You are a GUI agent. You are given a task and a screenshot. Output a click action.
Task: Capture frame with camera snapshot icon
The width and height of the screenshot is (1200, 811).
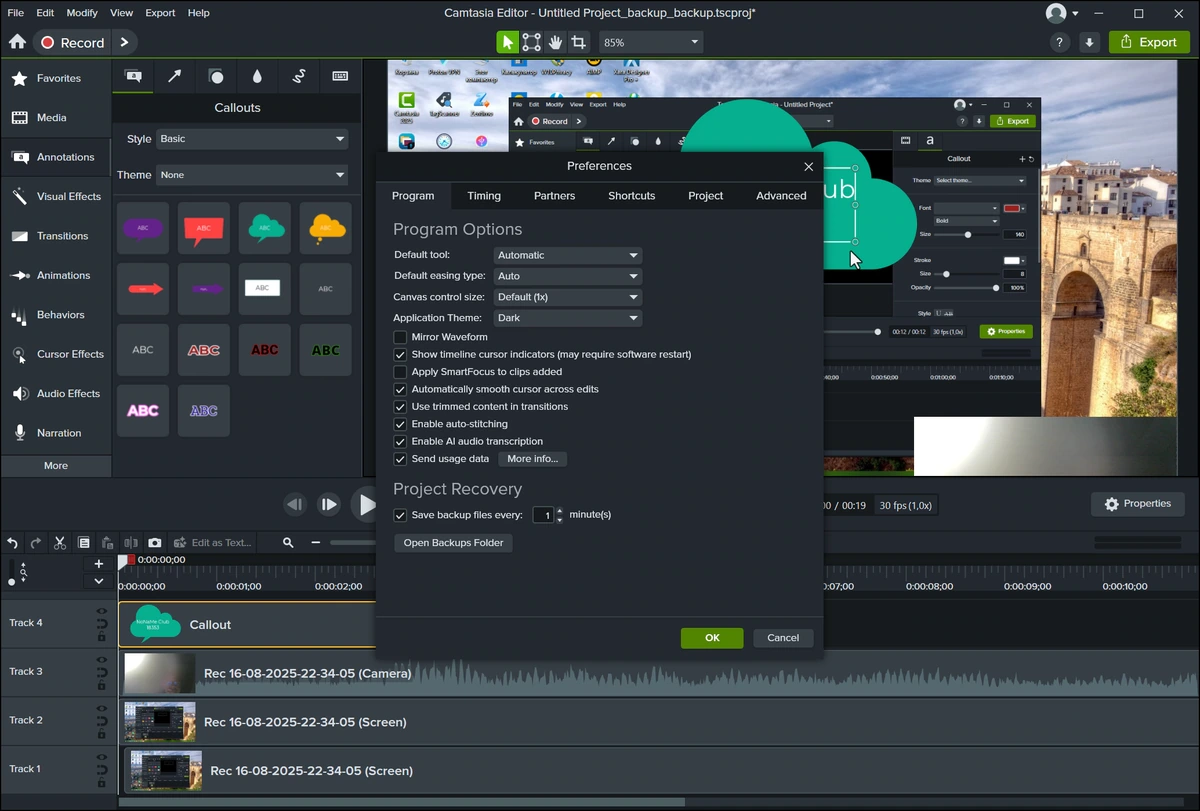(x=155, y=543)
